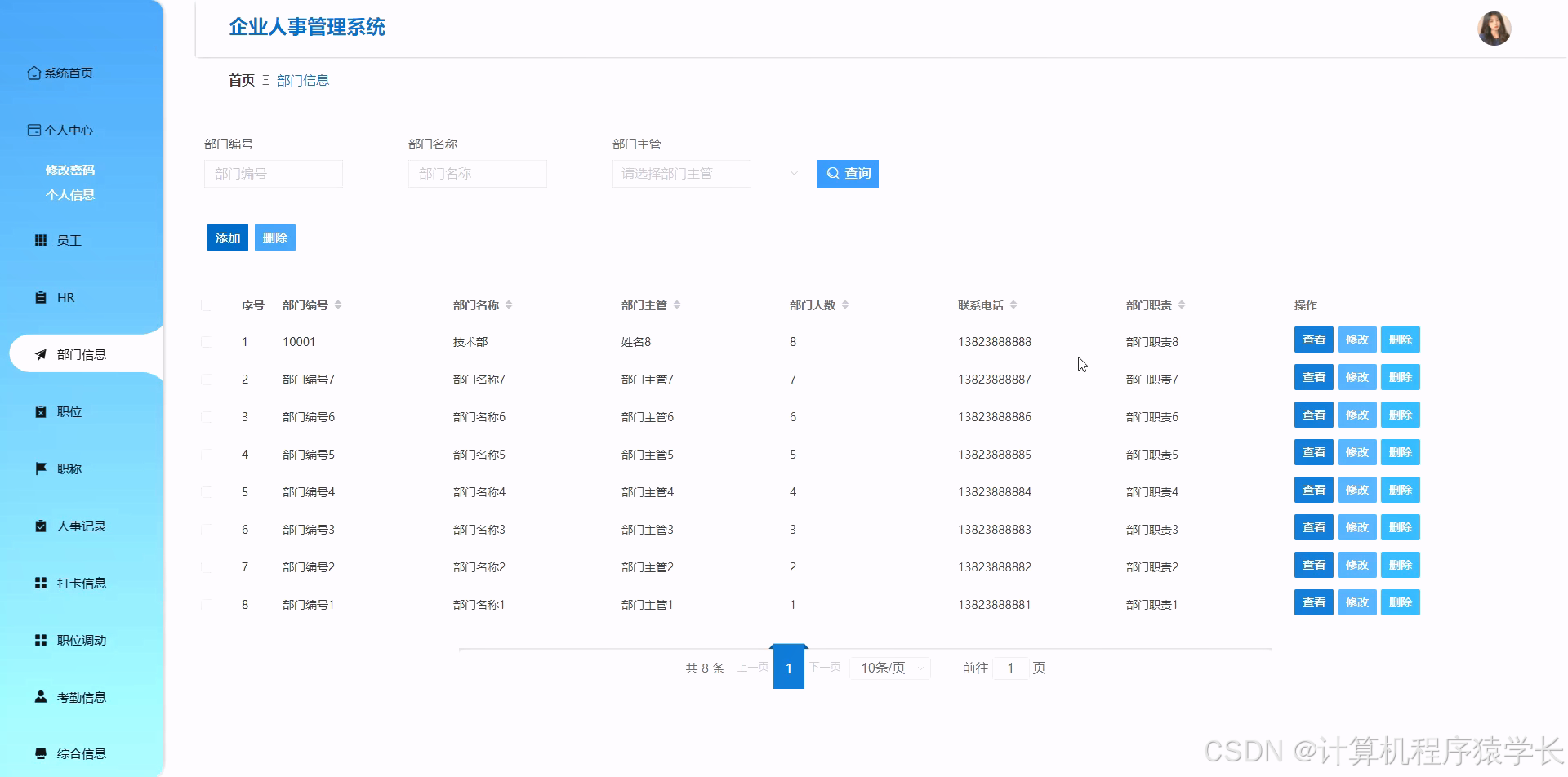The width and height of the screenshot is (1568, 777).
Task: Click the 添加 add button
Action: (227, 238)
